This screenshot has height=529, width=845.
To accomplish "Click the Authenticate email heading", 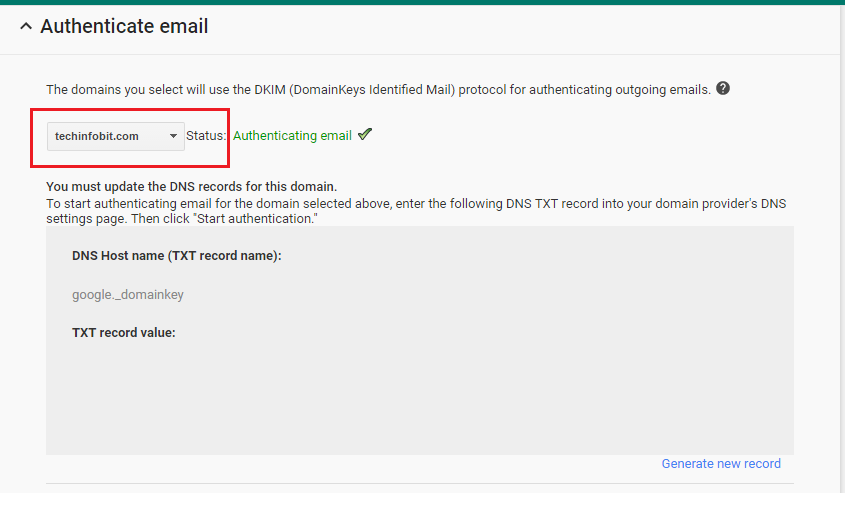I will [124, 27].
